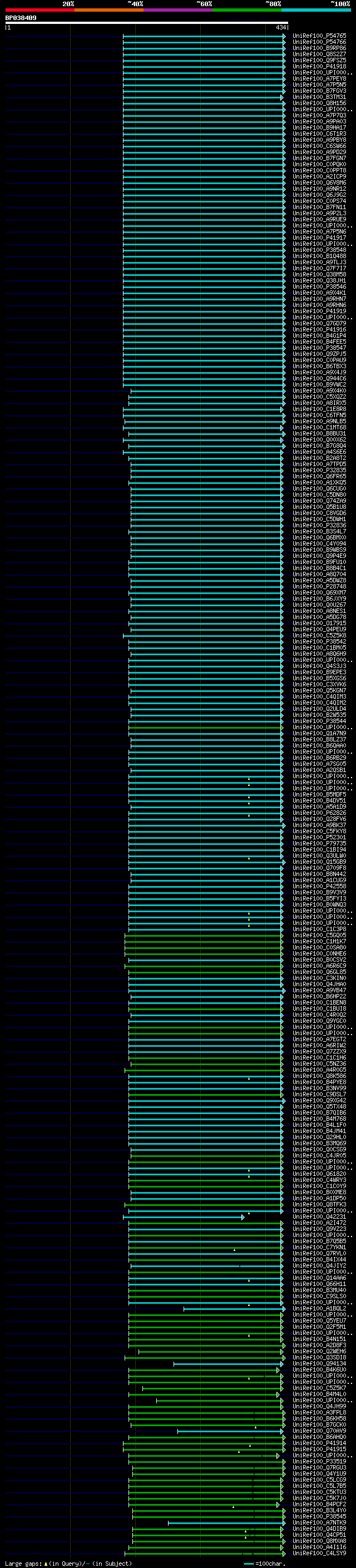Select the UniRef100_Q2WEH6 label
This screenshot has width=356, height=1568.
coord(319,1351)
